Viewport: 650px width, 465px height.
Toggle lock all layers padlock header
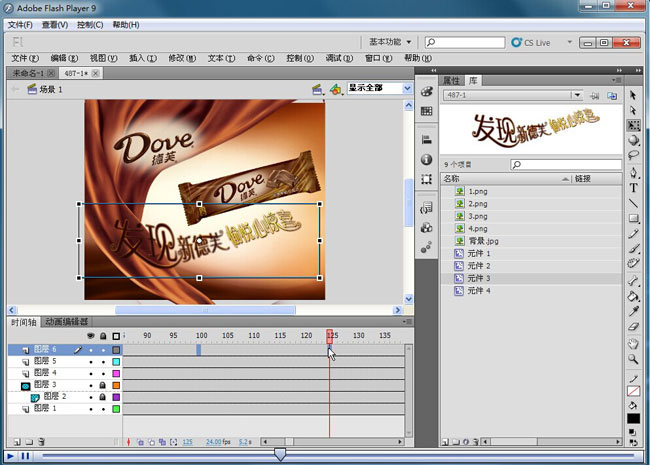103,336
